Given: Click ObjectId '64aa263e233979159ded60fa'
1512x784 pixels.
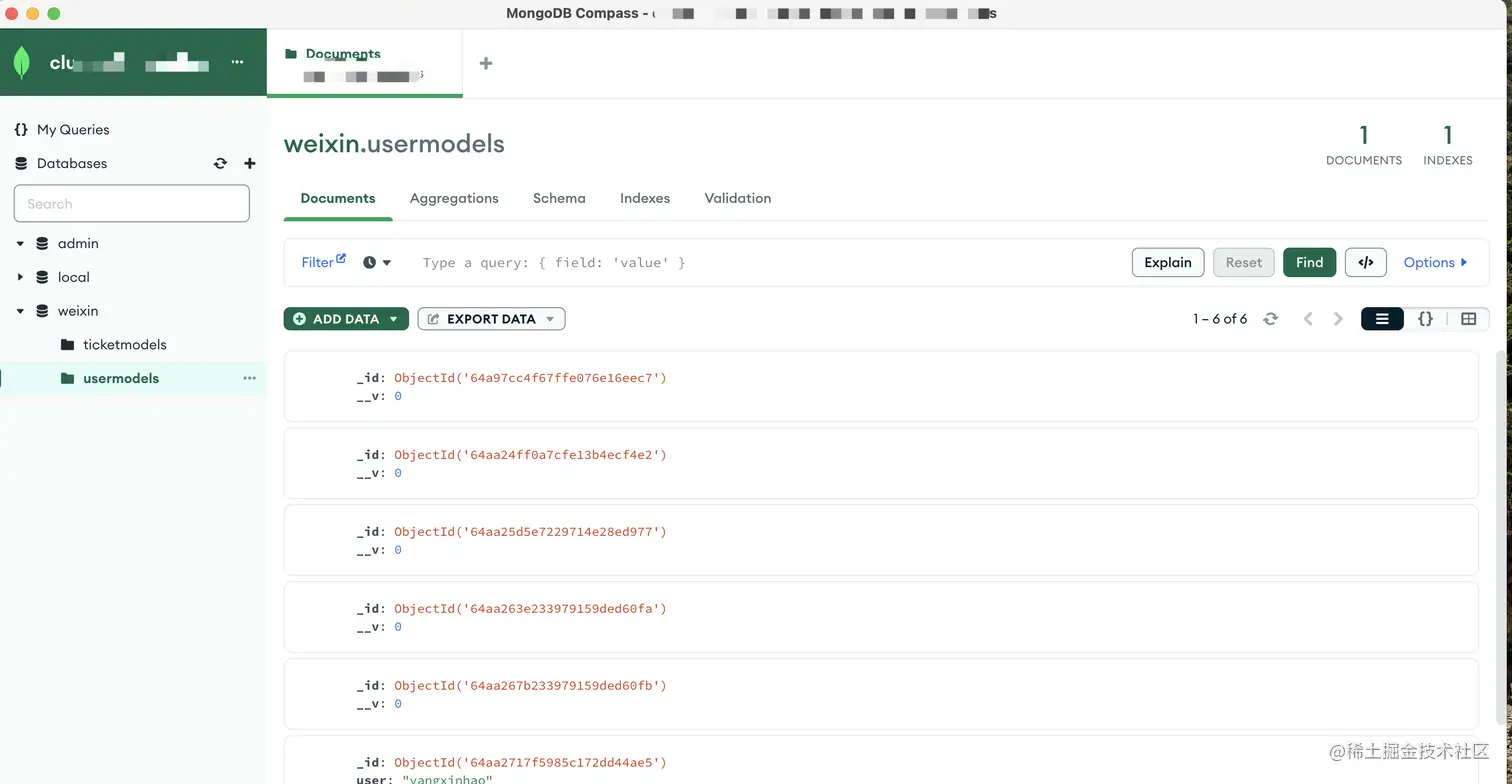Looking at the screenshot, I should (x=530, y=609).
